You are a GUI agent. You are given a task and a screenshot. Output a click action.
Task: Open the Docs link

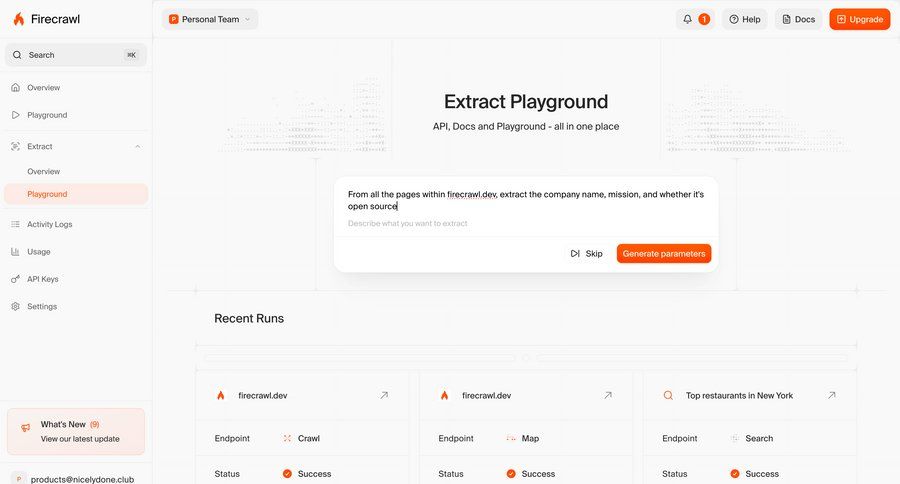(x=798, y=19)
